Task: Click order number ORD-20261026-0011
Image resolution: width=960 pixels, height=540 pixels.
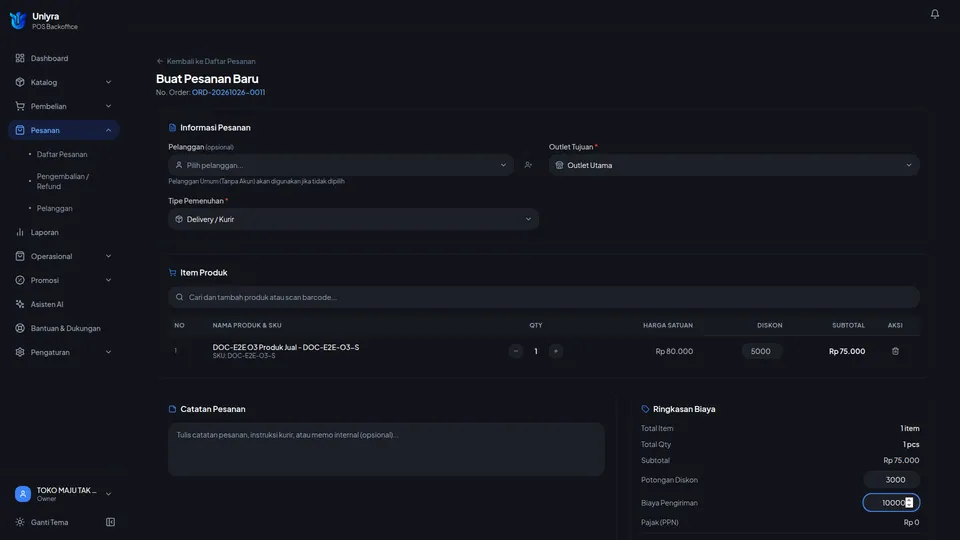Action: click(228, 92)
